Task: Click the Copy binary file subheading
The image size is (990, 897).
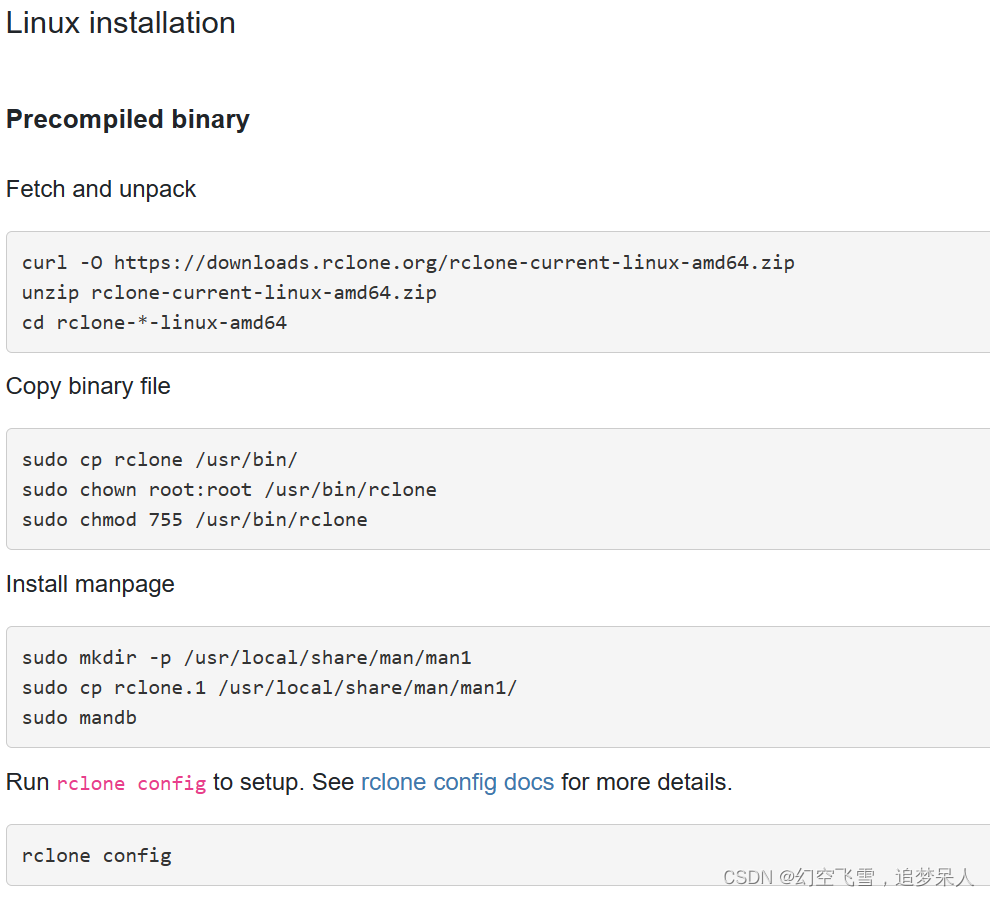Action: 88,386
